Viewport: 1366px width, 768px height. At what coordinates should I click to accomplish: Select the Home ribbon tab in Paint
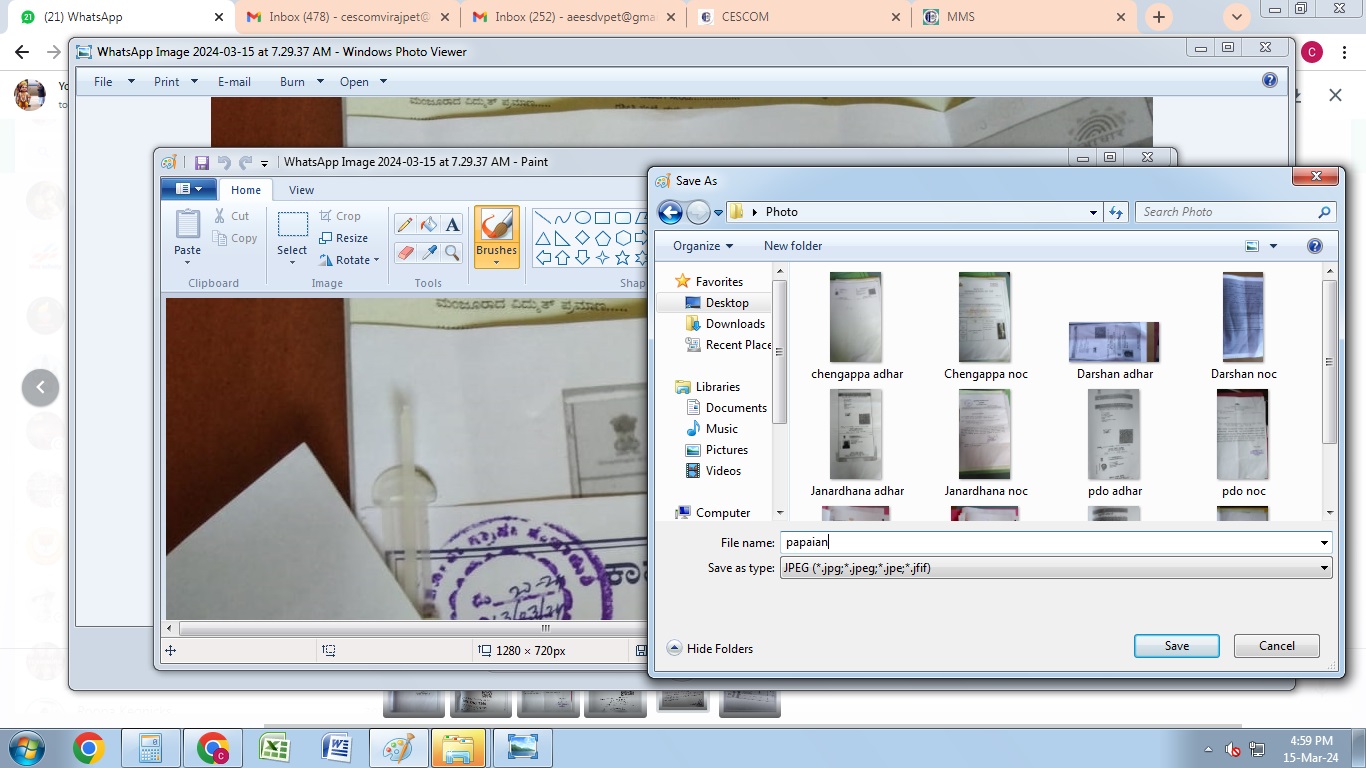(246, 190)
